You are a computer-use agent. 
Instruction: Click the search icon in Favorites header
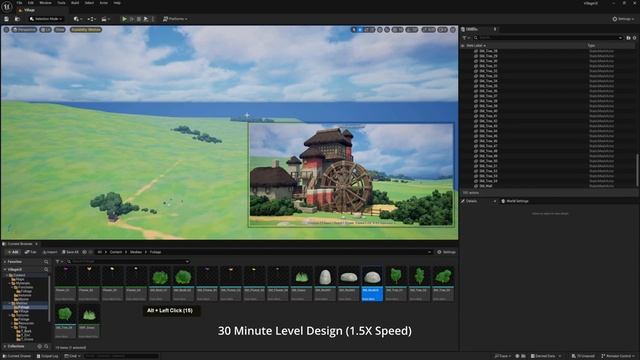point(46,262)
